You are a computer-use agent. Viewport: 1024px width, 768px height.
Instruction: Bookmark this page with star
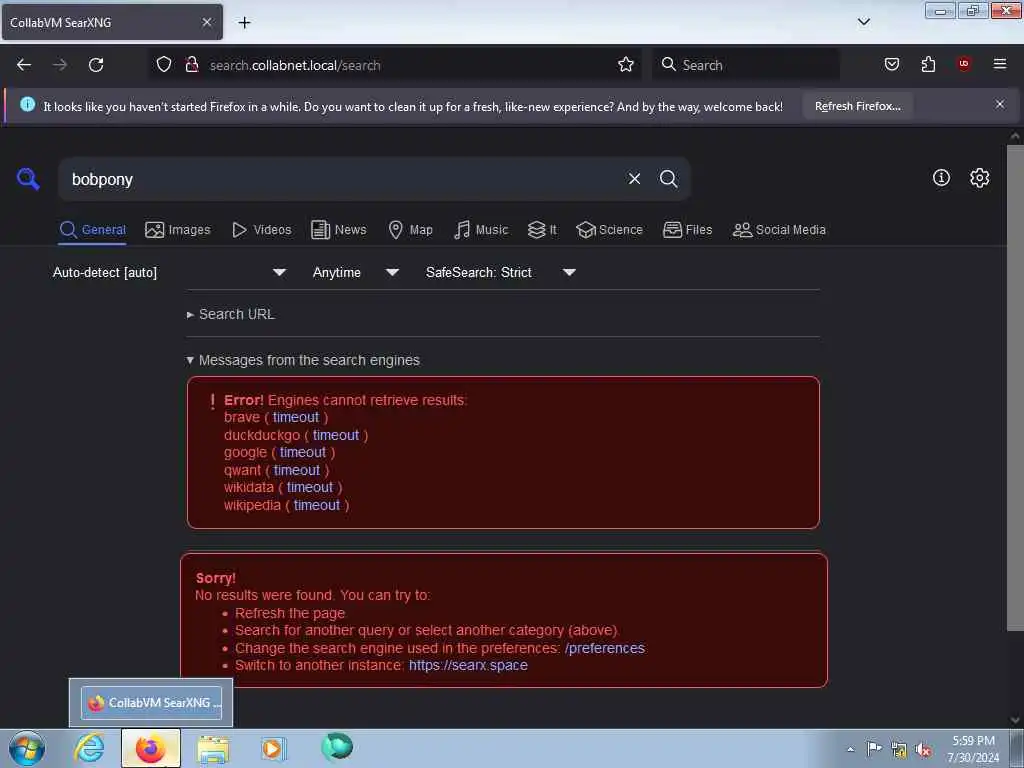626,65
